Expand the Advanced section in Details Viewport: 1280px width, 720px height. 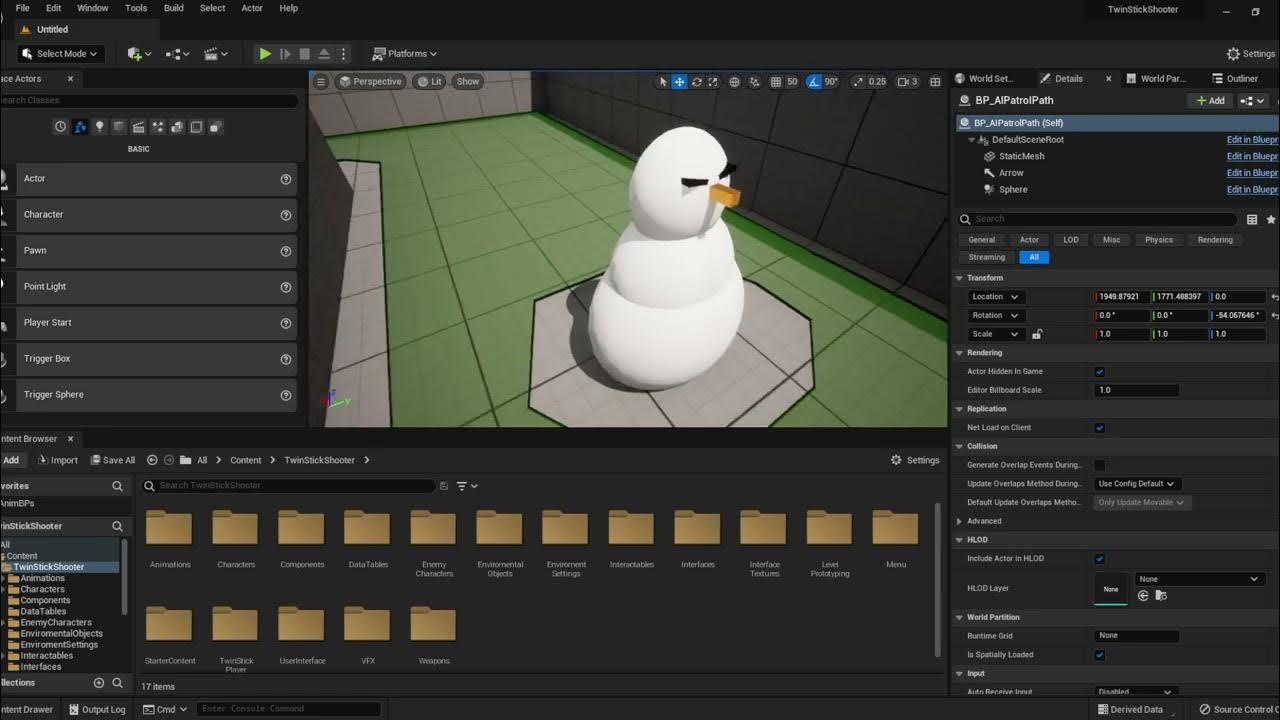(x=960, y=521)
